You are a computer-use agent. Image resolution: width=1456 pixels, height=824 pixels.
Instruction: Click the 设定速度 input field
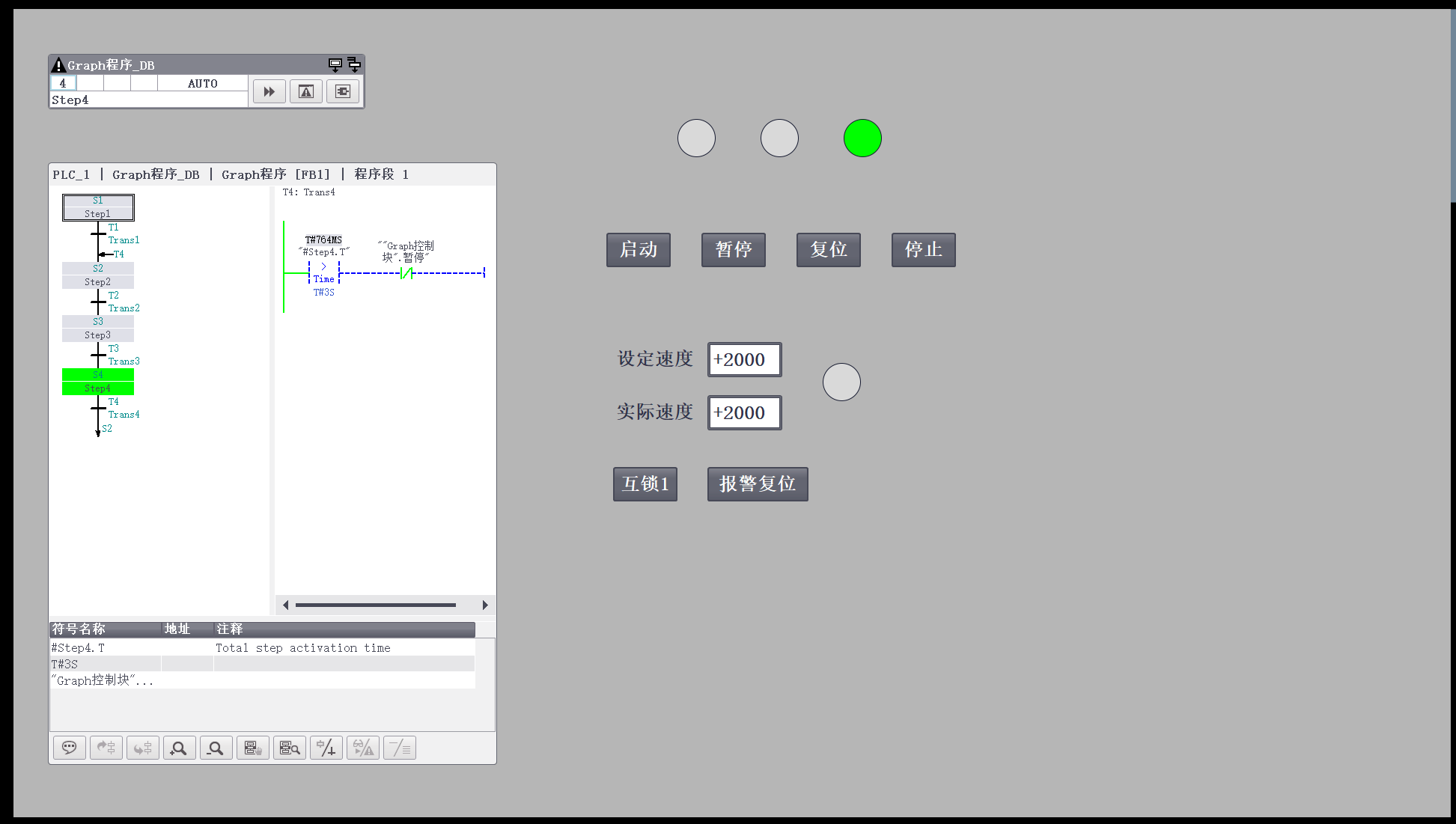744,360
